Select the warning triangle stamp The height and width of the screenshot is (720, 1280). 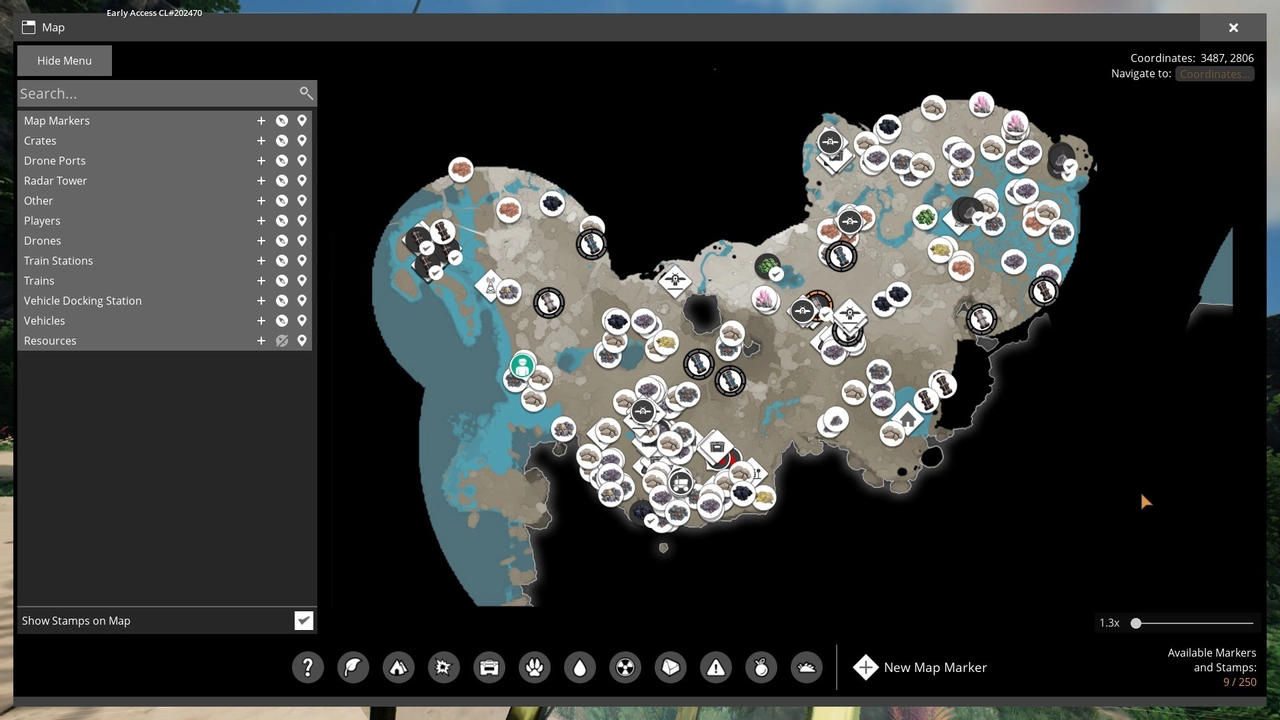[x=716, y=667]
